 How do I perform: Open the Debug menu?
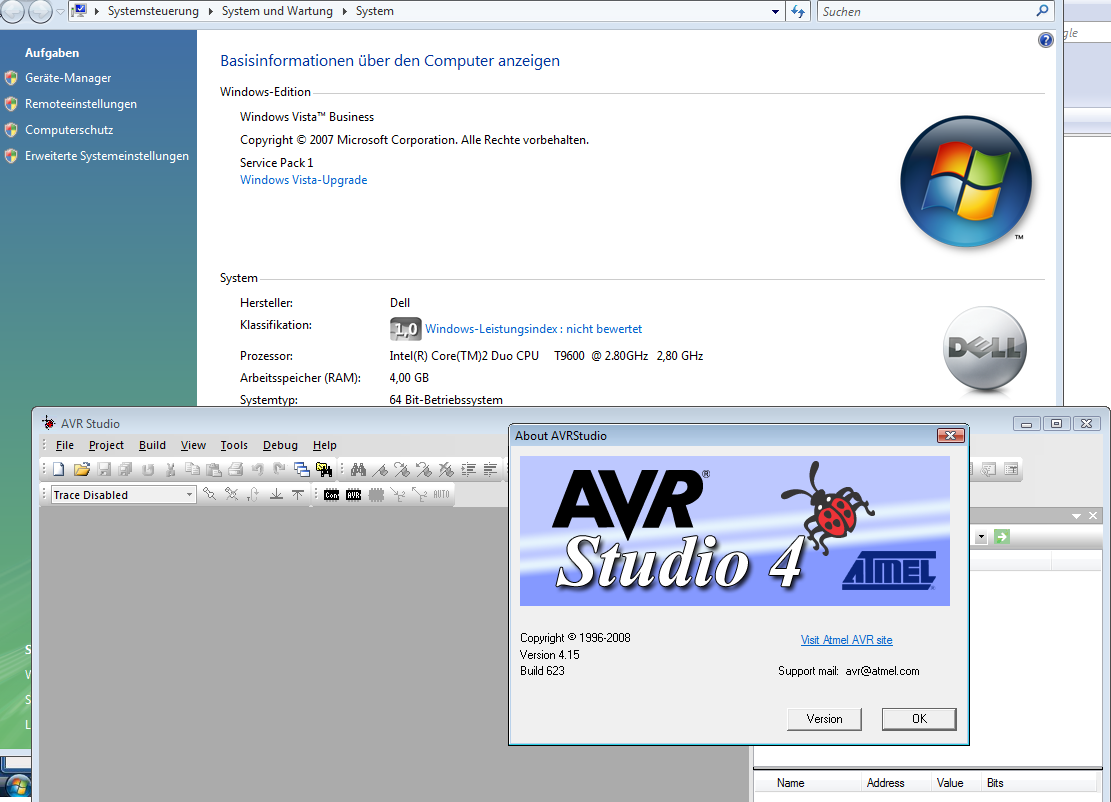[x=280, y=445]
